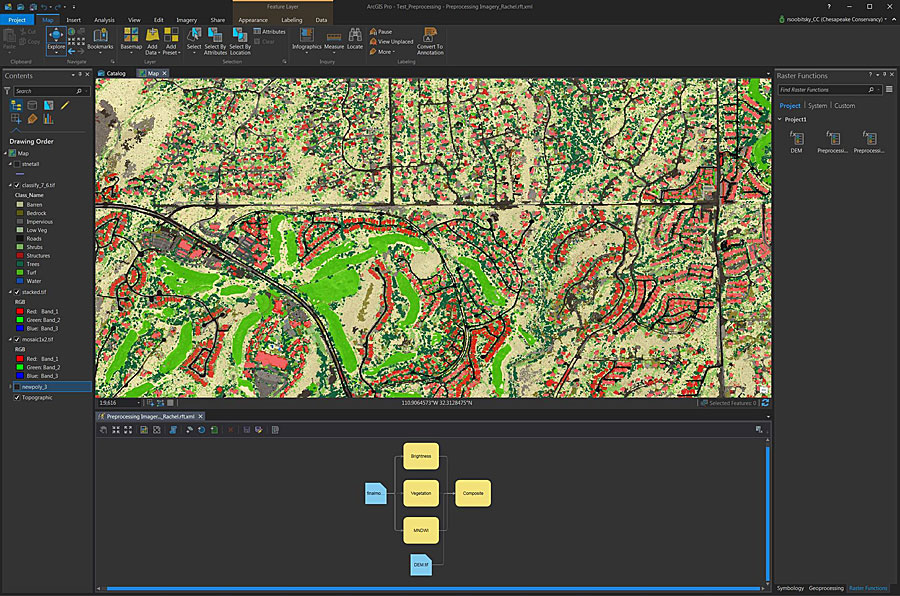Click the Measure tool icon
The height and width of the screenshot is (596, 900).
334,36
